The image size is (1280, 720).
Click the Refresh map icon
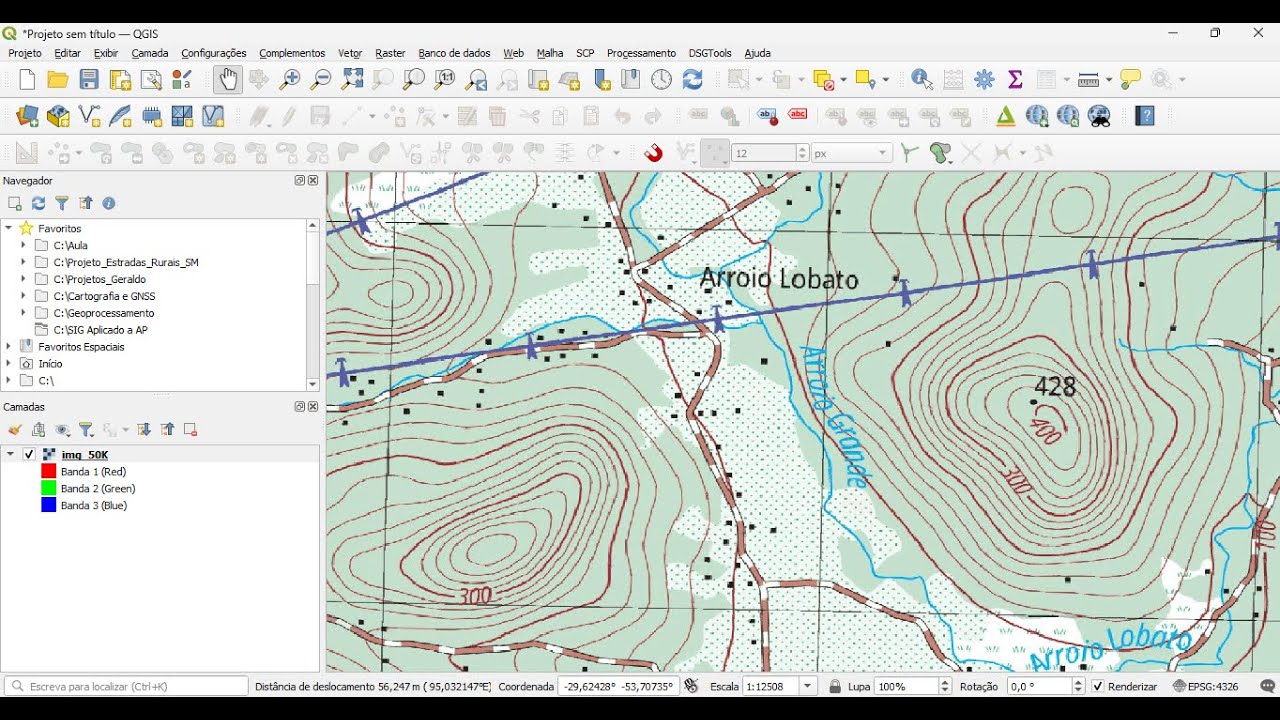[x=692, y=80]
